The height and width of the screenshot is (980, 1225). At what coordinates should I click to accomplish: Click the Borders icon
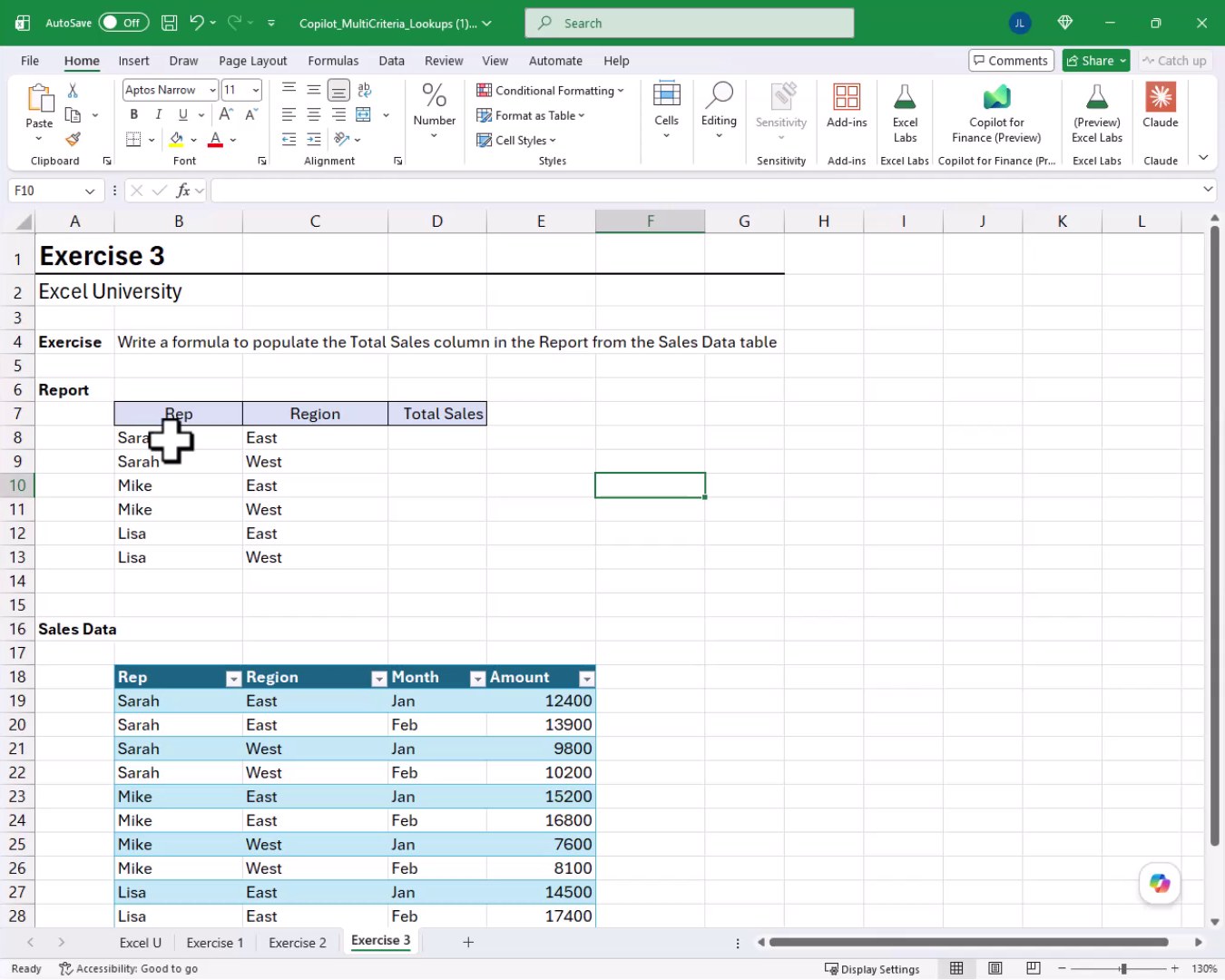[x=133, y=140]
